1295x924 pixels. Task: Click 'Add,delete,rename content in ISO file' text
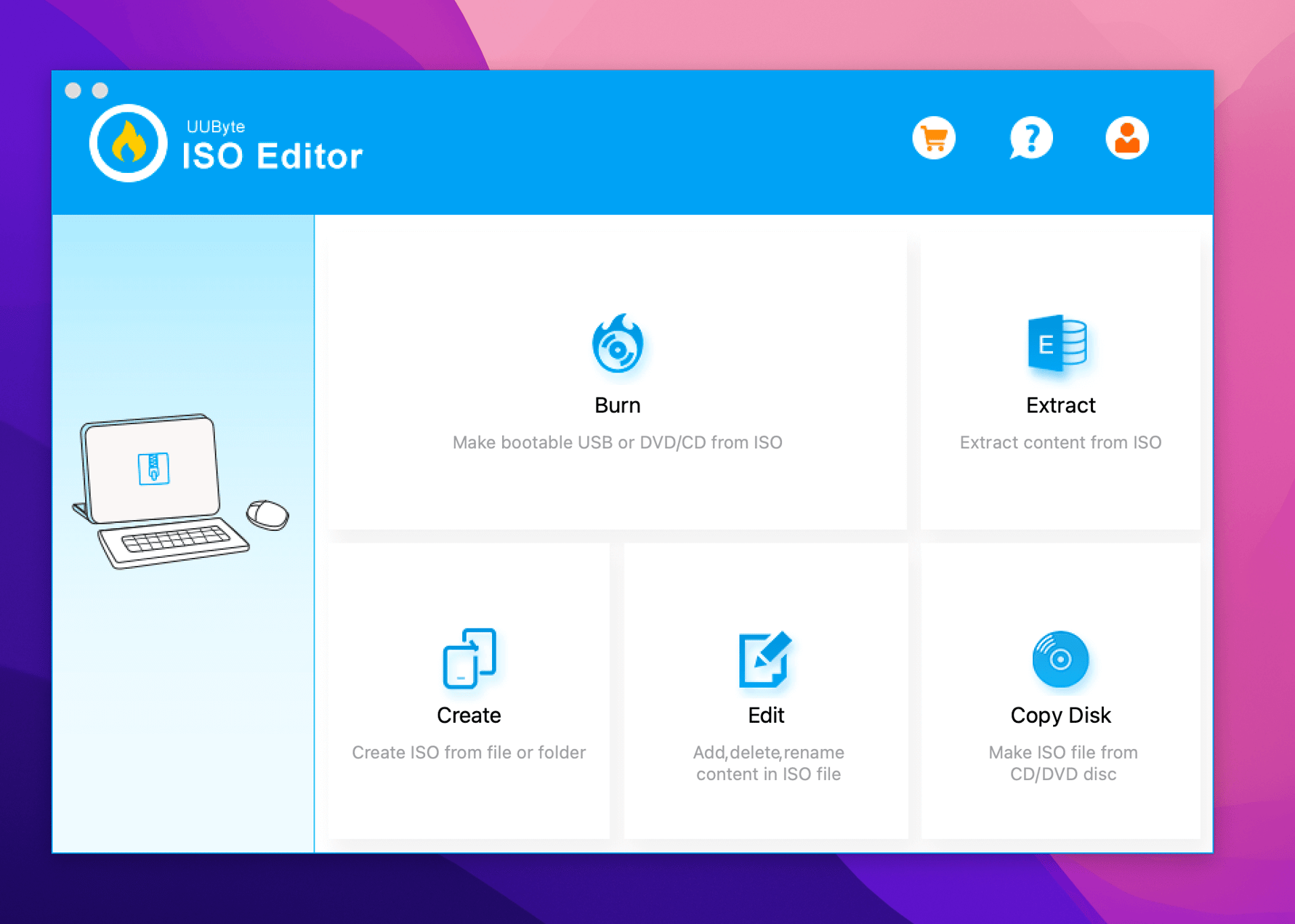pyautogui.click(x=768, y=763)
